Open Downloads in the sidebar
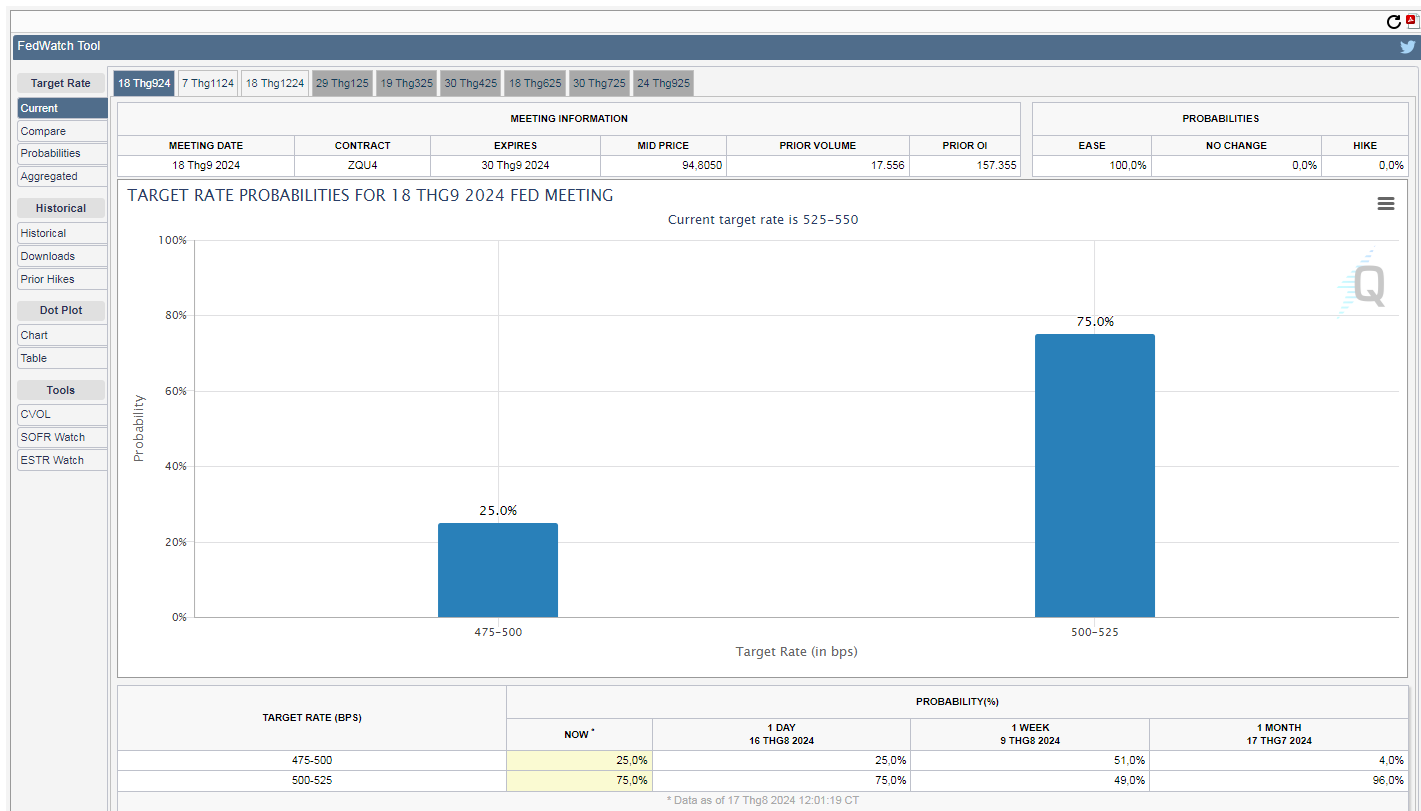The width and height of the screenshot is (1421, 811). [x=62, y=256]
